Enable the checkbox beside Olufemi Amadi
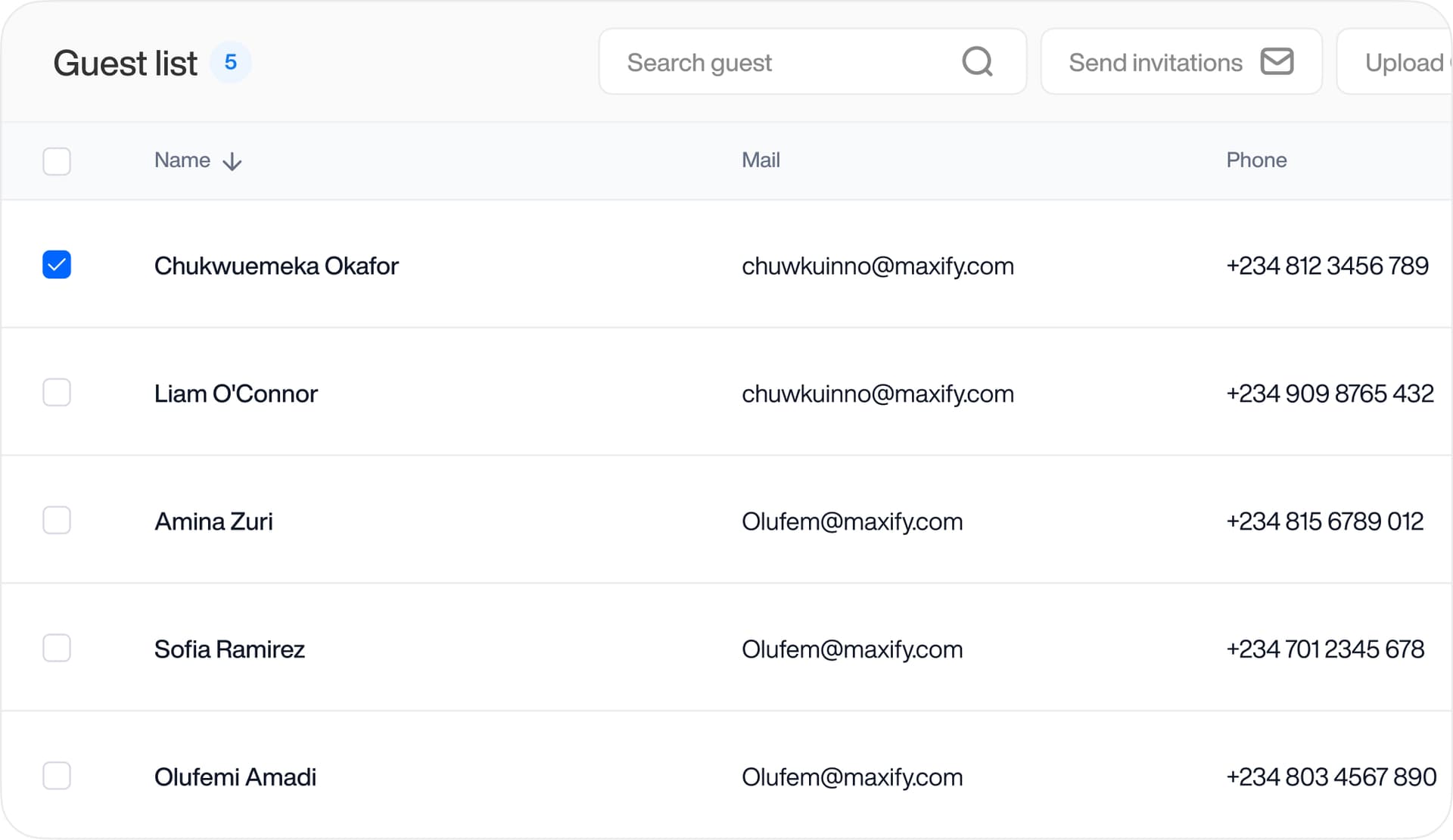The height and width of the screenshot is (840, 1453). point(57,776)
